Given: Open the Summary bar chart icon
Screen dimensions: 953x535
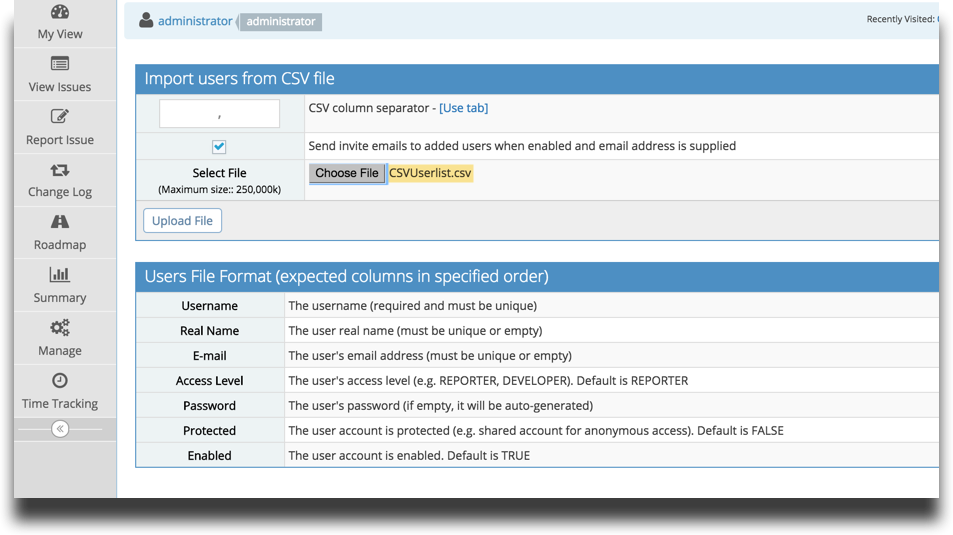Looking at the screenshot, I should click(60, 275).
